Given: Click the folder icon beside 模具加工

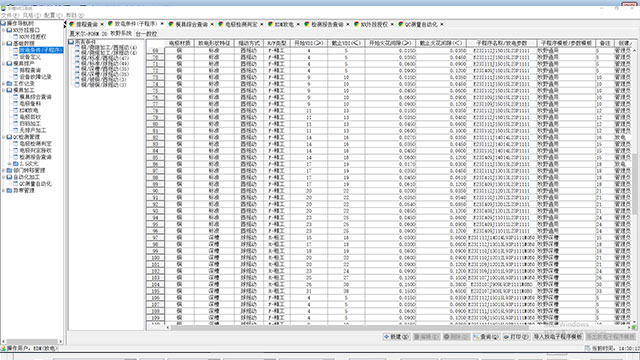Looking at the screenshot, I should coord(9,90).
